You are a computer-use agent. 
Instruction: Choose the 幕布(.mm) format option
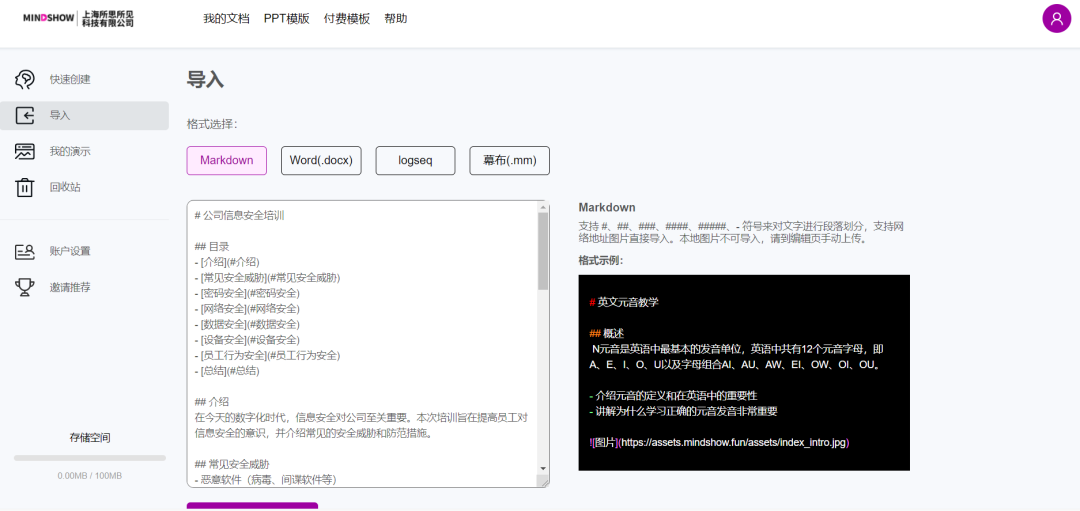click(509, 160)
